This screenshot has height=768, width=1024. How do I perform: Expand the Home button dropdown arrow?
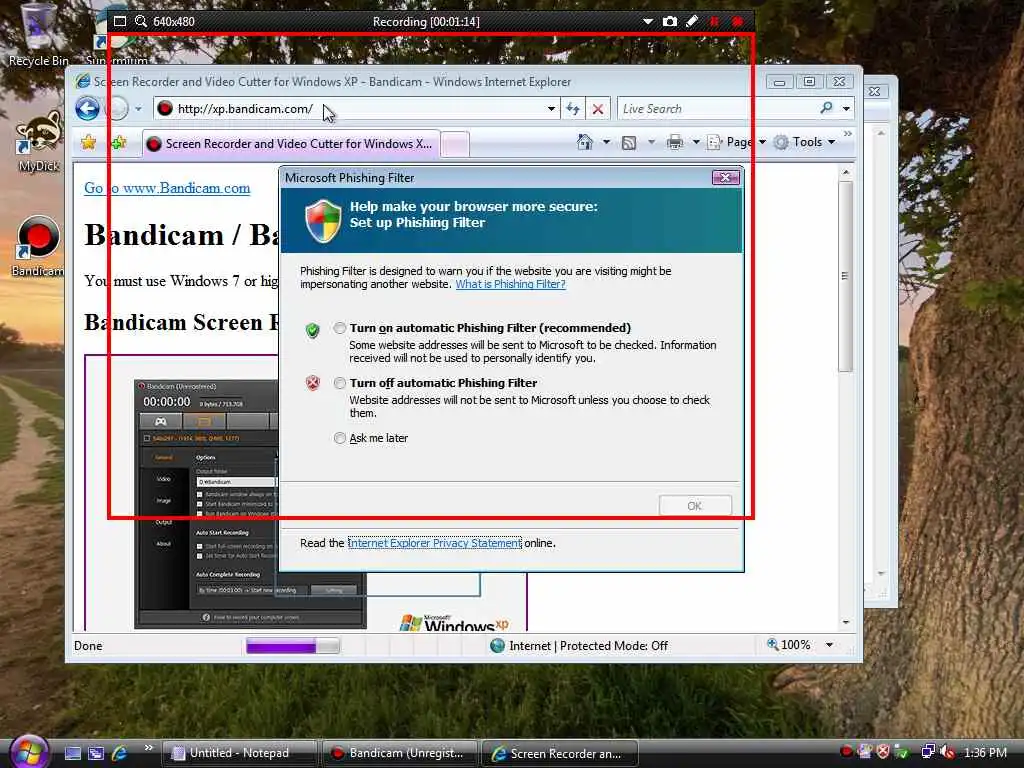tap(606, 142)
